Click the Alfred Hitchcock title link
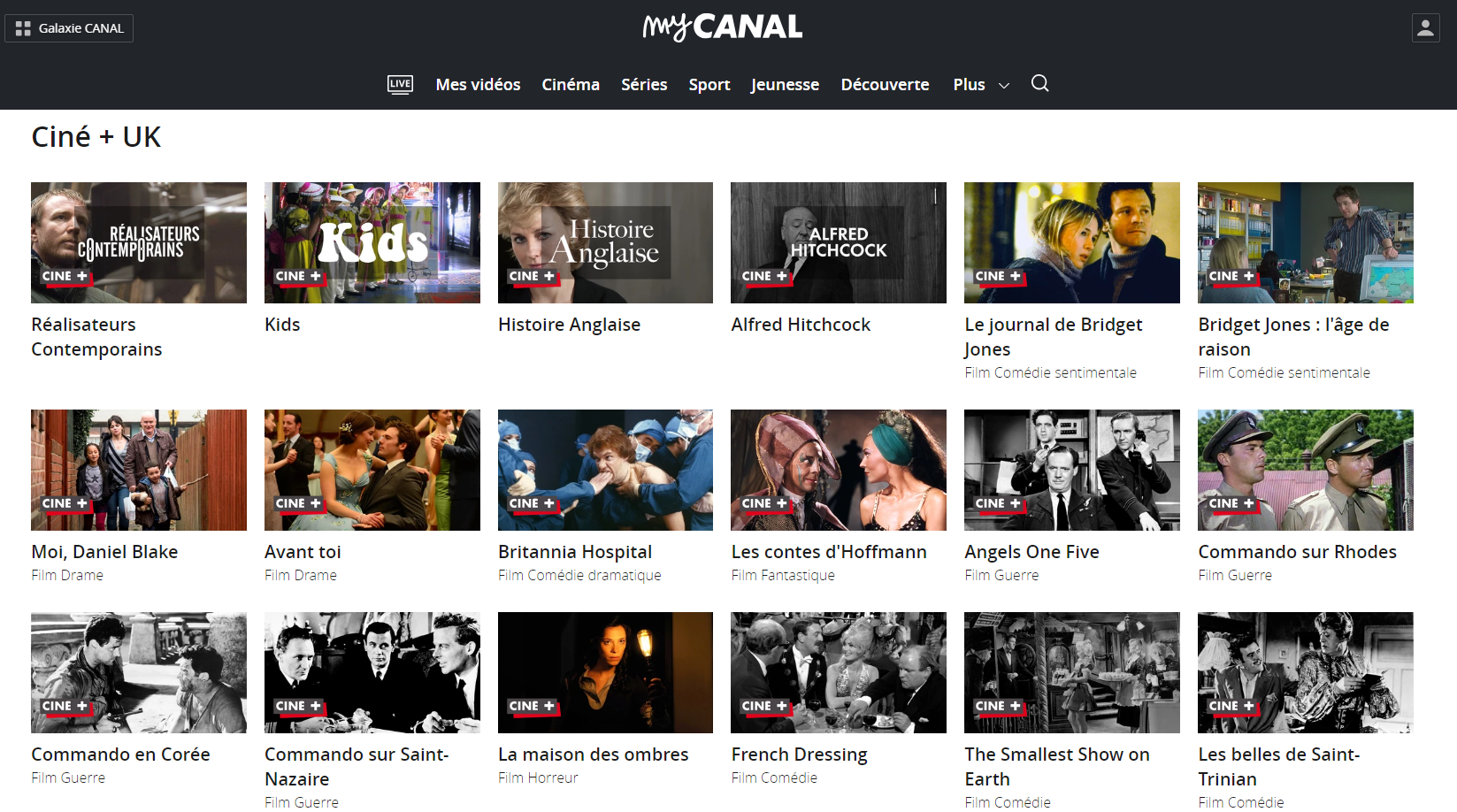1457x812 pixels. [801, 325]
